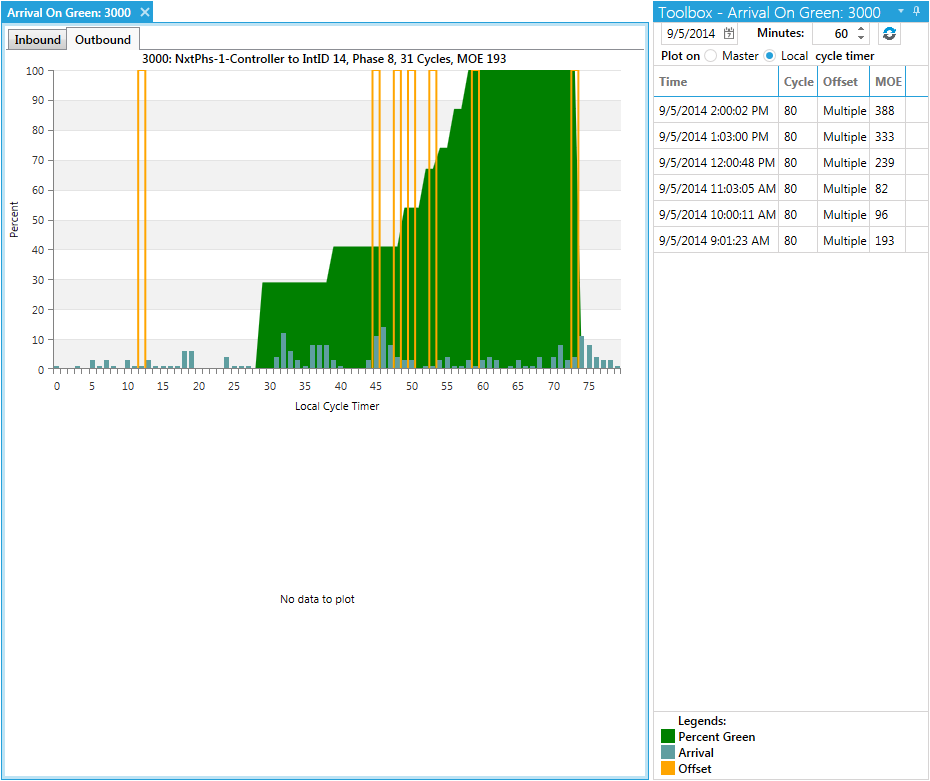Click the Percent Green legend swatch
Image resolution: width=930 pixels, height=781 pixels.
tap(668, 737)
